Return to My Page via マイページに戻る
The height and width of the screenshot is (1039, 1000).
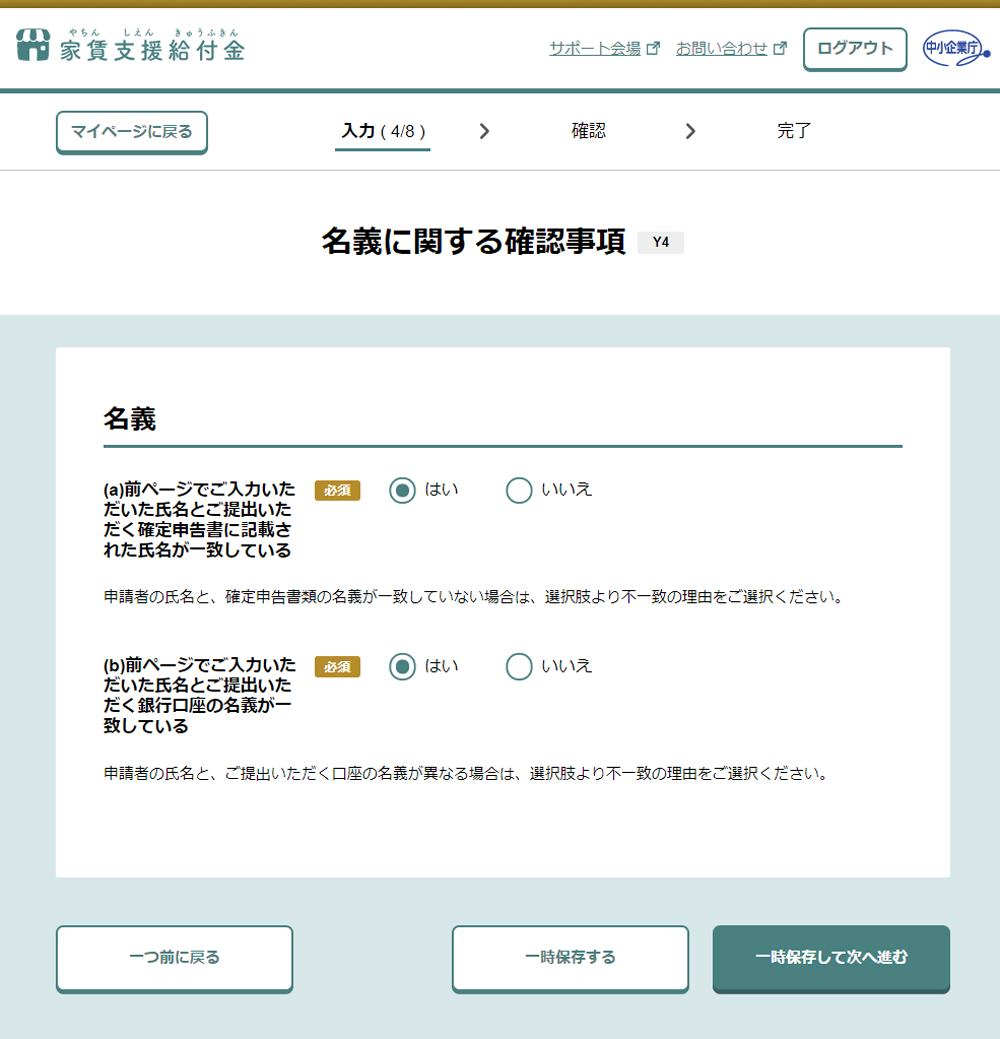(x=132, y=133)
